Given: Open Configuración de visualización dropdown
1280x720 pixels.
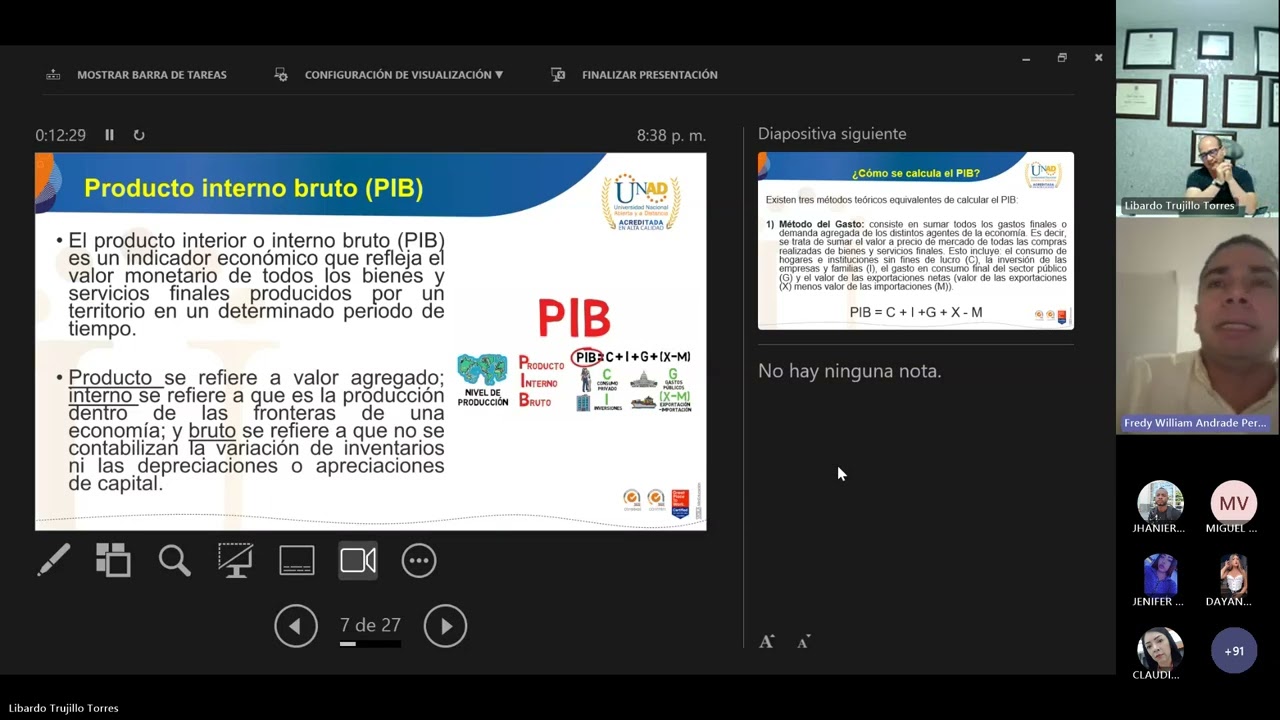Looking at the screenshot, I should coord(389,75).
